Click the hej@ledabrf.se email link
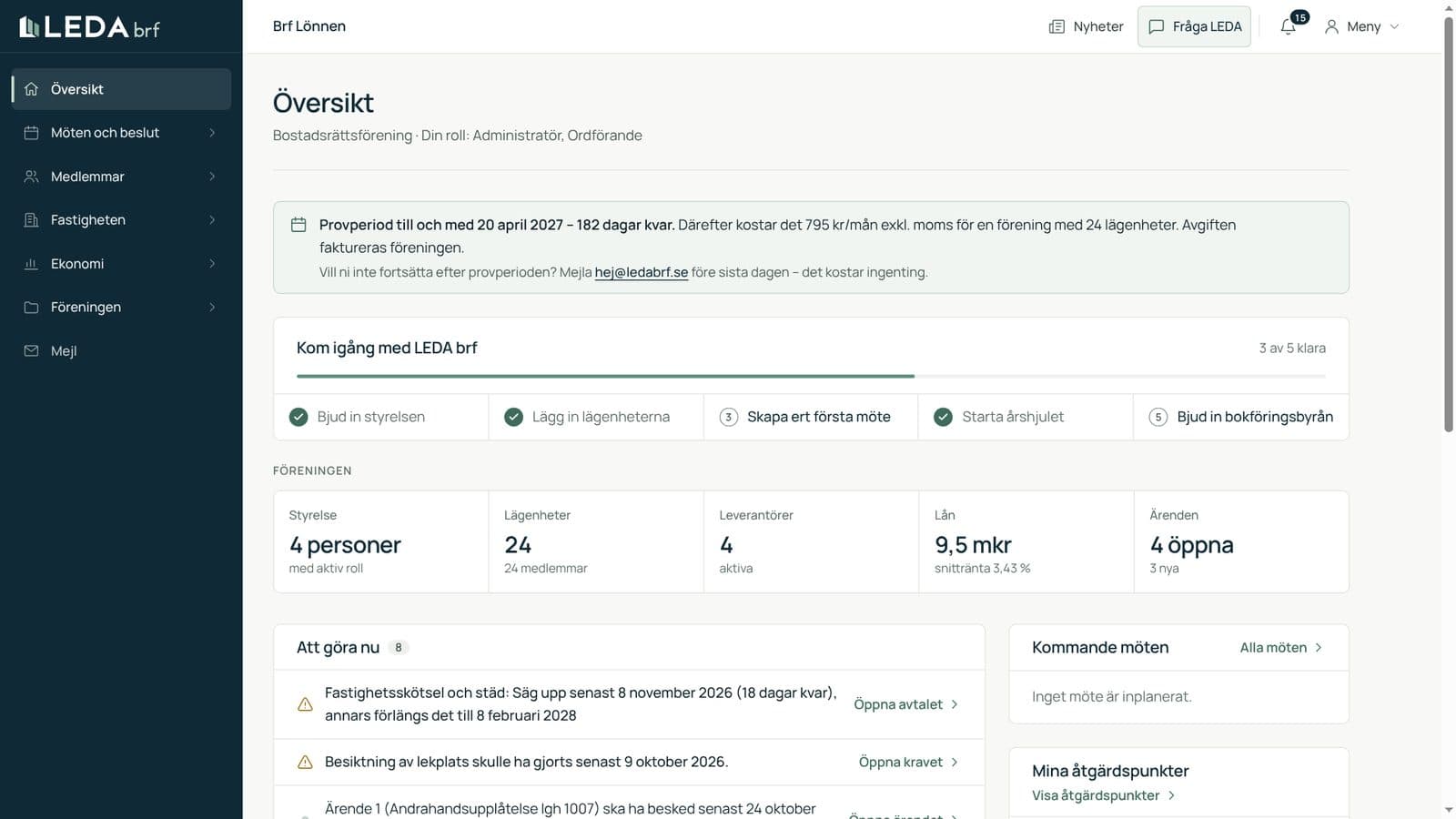The image size is (1456, 819). point(642,272)
